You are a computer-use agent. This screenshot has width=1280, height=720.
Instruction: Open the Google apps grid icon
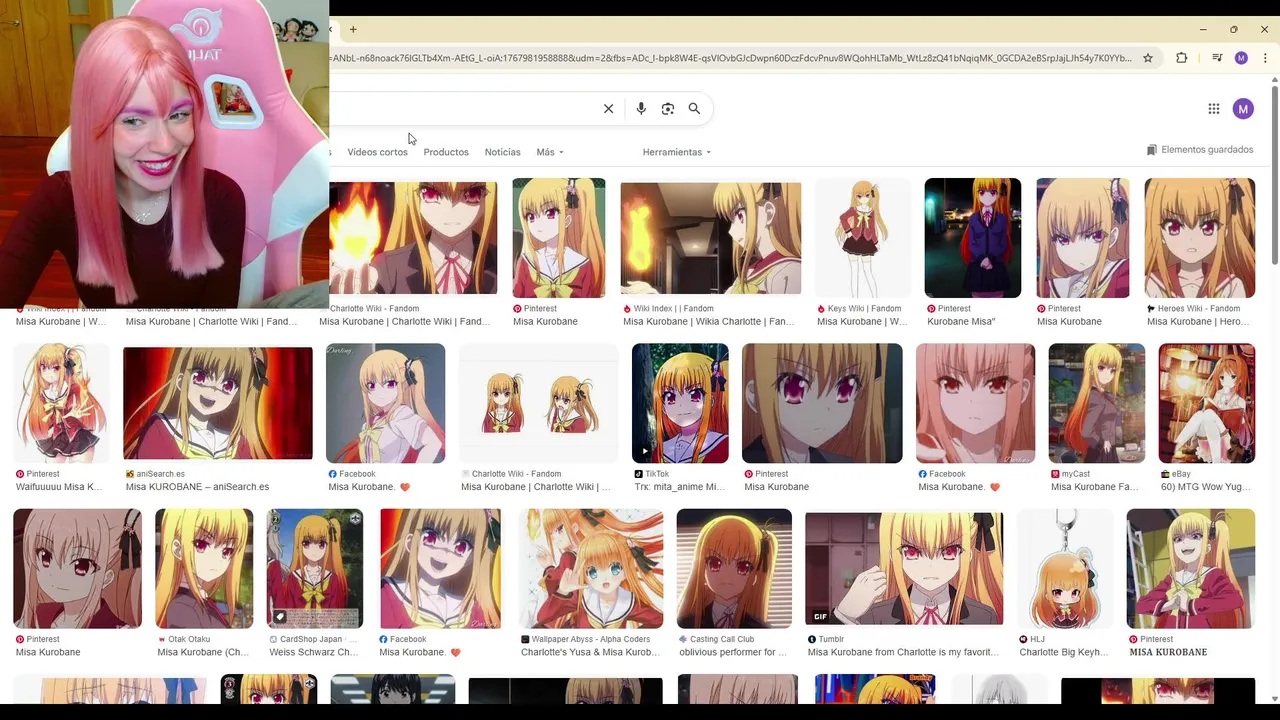1213,109
